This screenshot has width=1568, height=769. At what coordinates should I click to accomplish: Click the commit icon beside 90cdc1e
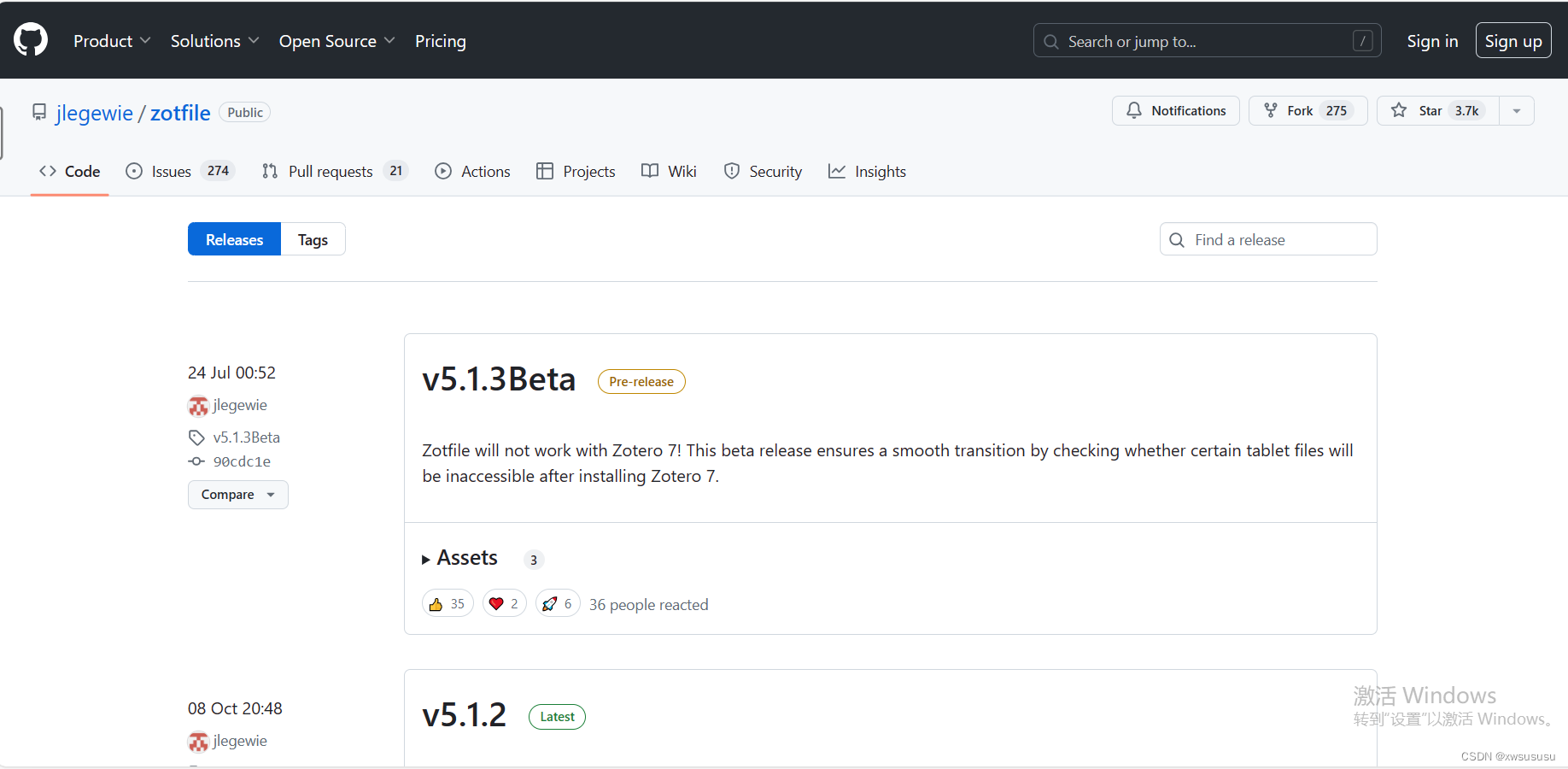point(196,461)
